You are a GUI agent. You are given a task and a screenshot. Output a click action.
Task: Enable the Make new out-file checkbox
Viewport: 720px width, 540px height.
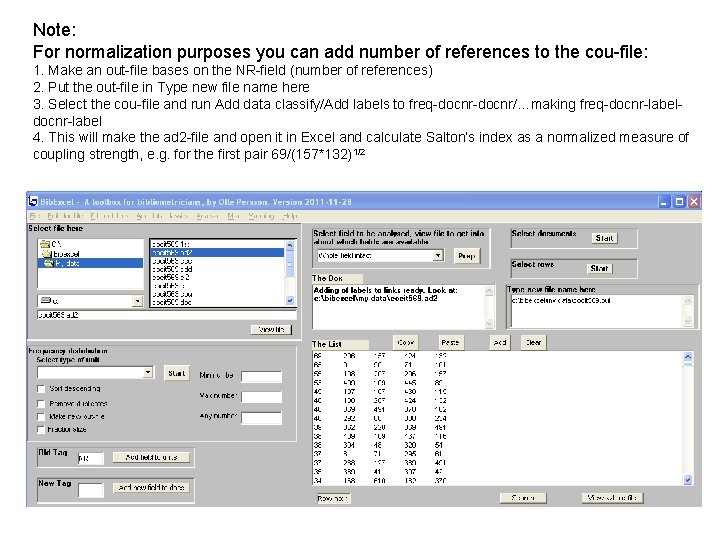(41, 416)
